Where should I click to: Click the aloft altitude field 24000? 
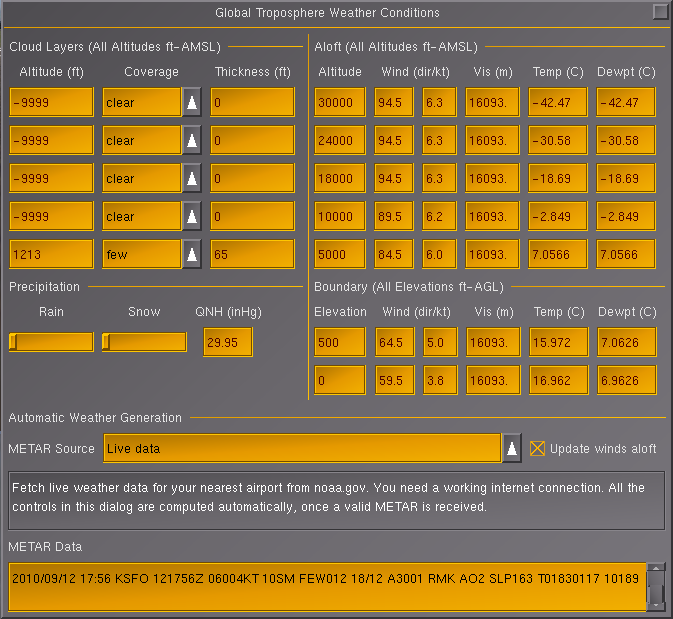pos(340,140)
